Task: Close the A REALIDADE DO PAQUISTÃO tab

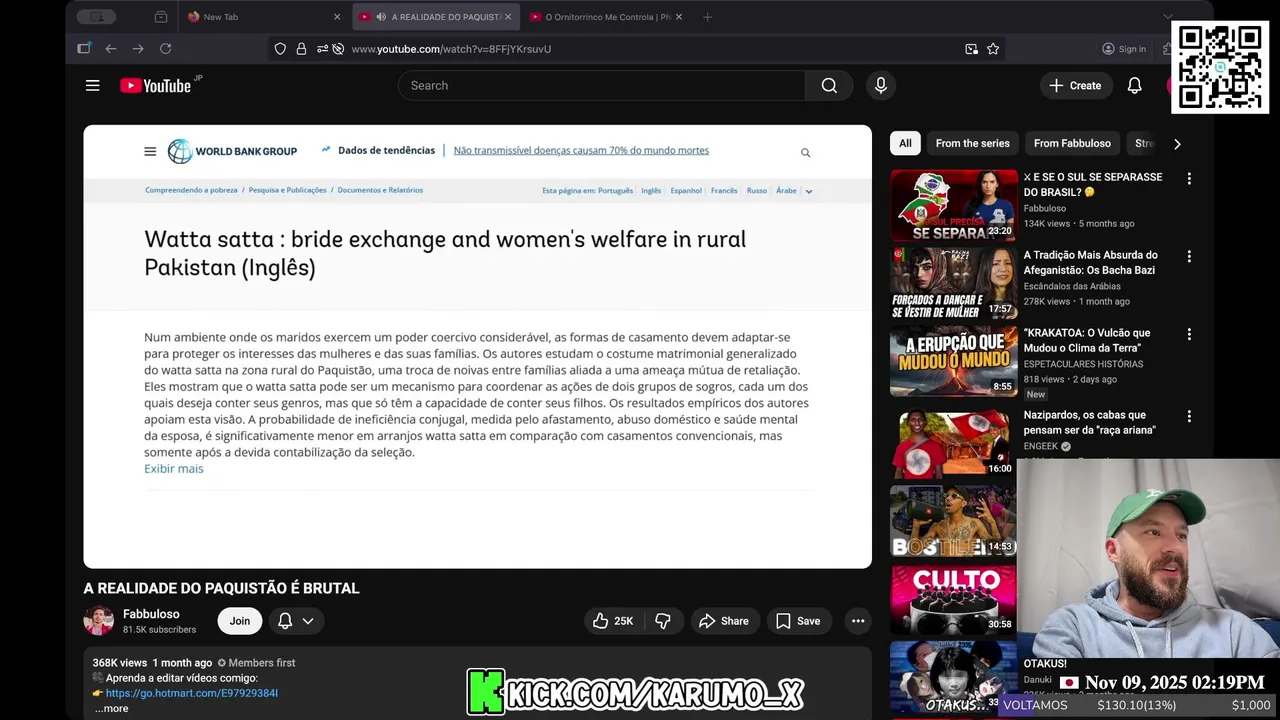Action: click(508, 17)
